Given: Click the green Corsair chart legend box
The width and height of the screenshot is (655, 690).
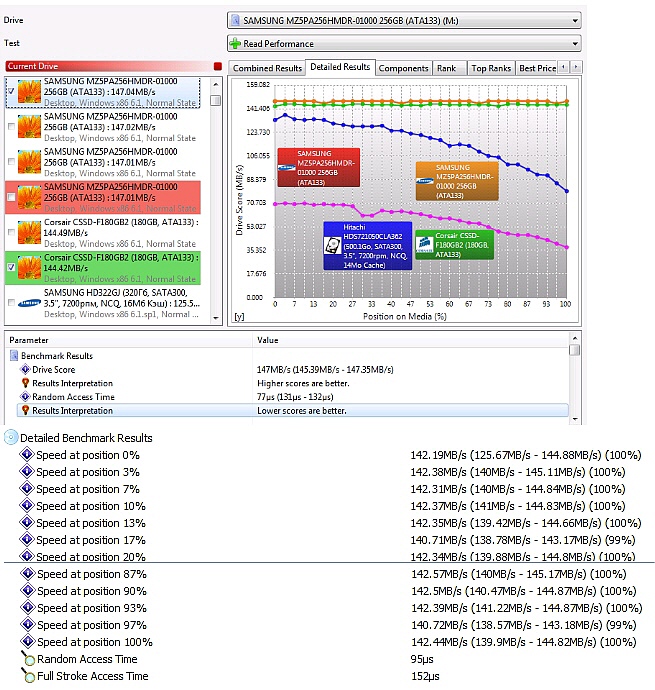Looking at the screenshot, I should click(455, 245).
